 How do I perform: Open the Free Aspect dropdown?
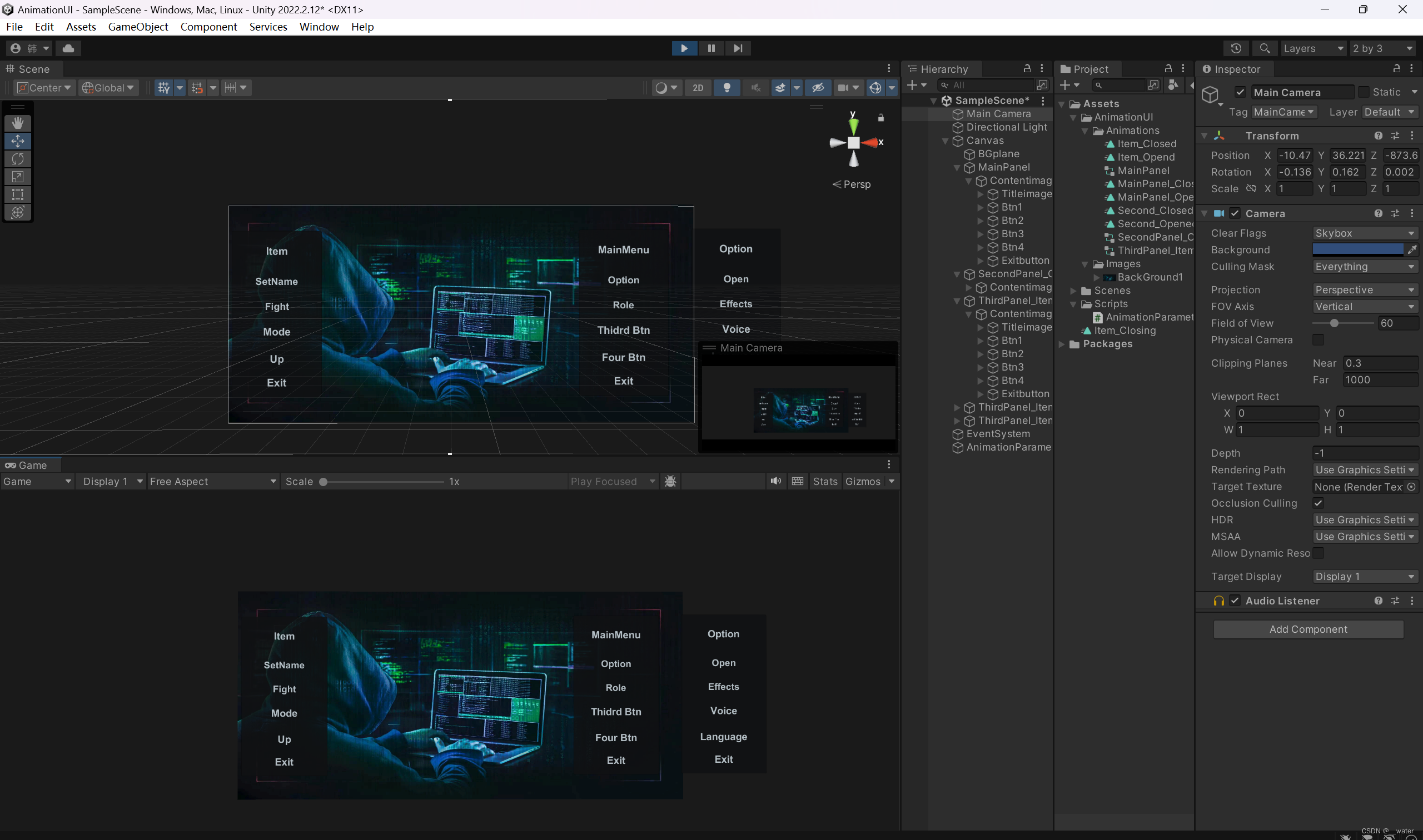tap(213, 481)
